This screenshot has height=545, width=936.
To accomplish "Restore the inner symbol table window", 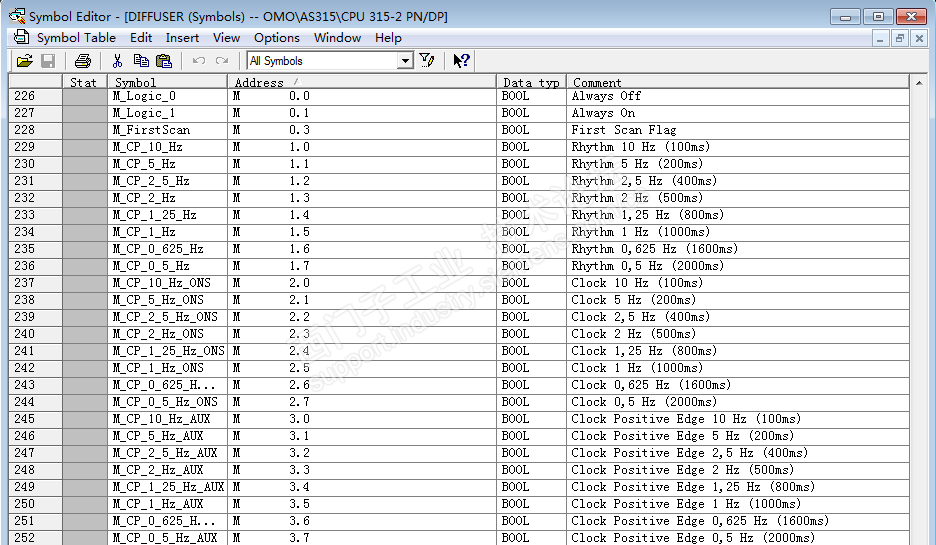I will click(900, 39).
